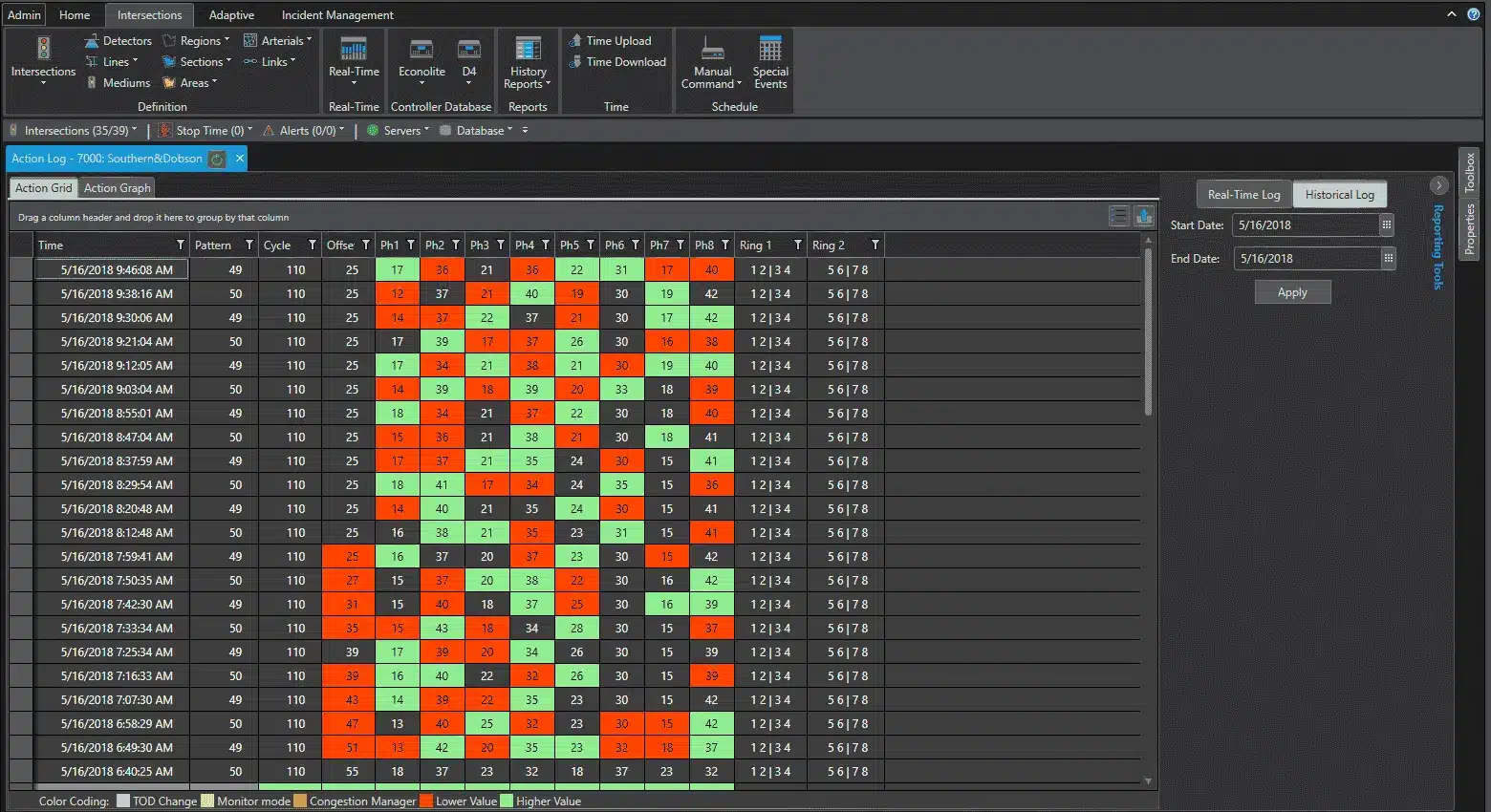Open the Adaptive ribbon tab
The image size is (1491, 812).
(231, 15)
